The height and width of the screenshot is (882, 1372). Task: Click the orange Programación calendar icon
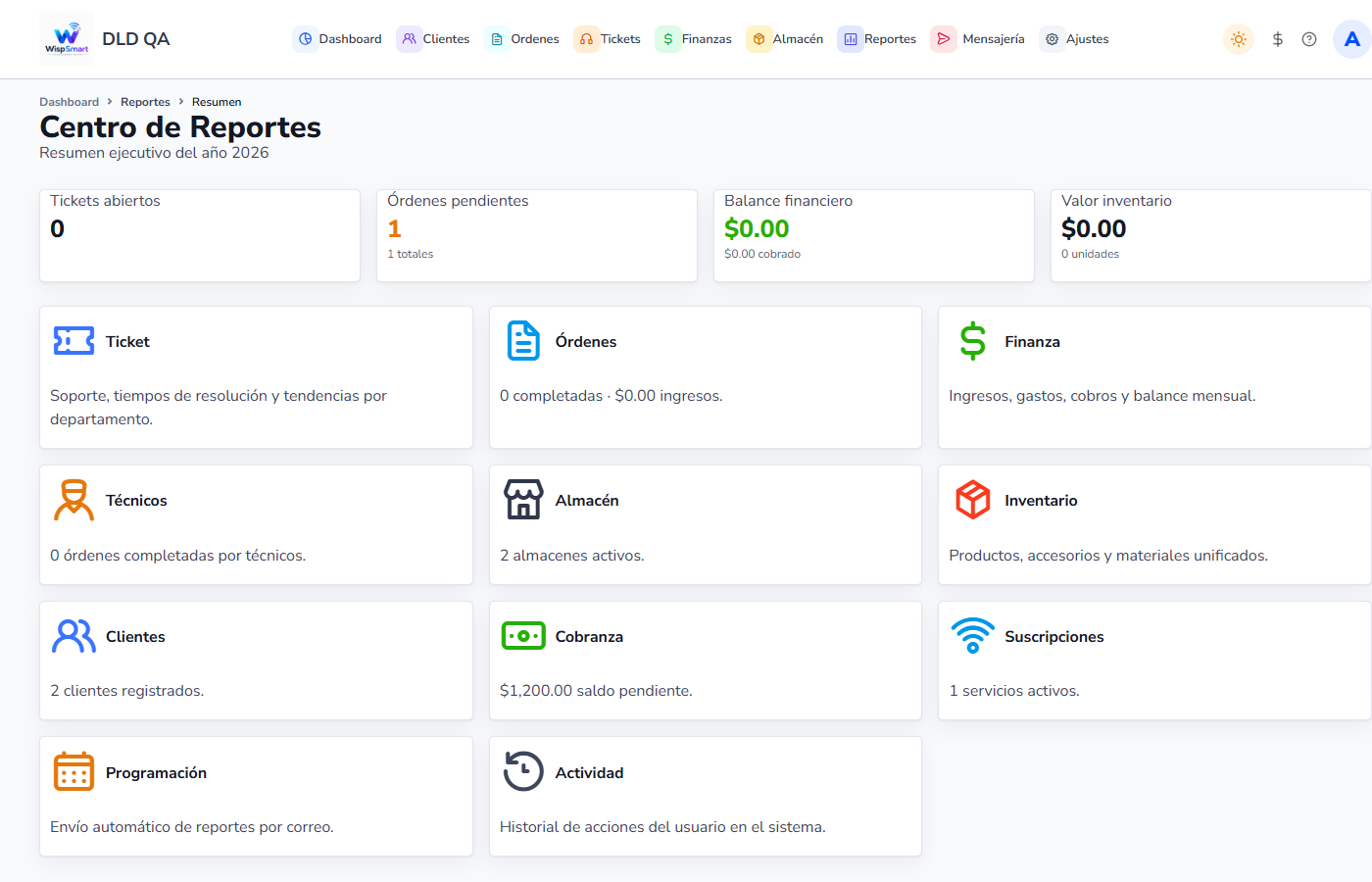coord(73,772)
